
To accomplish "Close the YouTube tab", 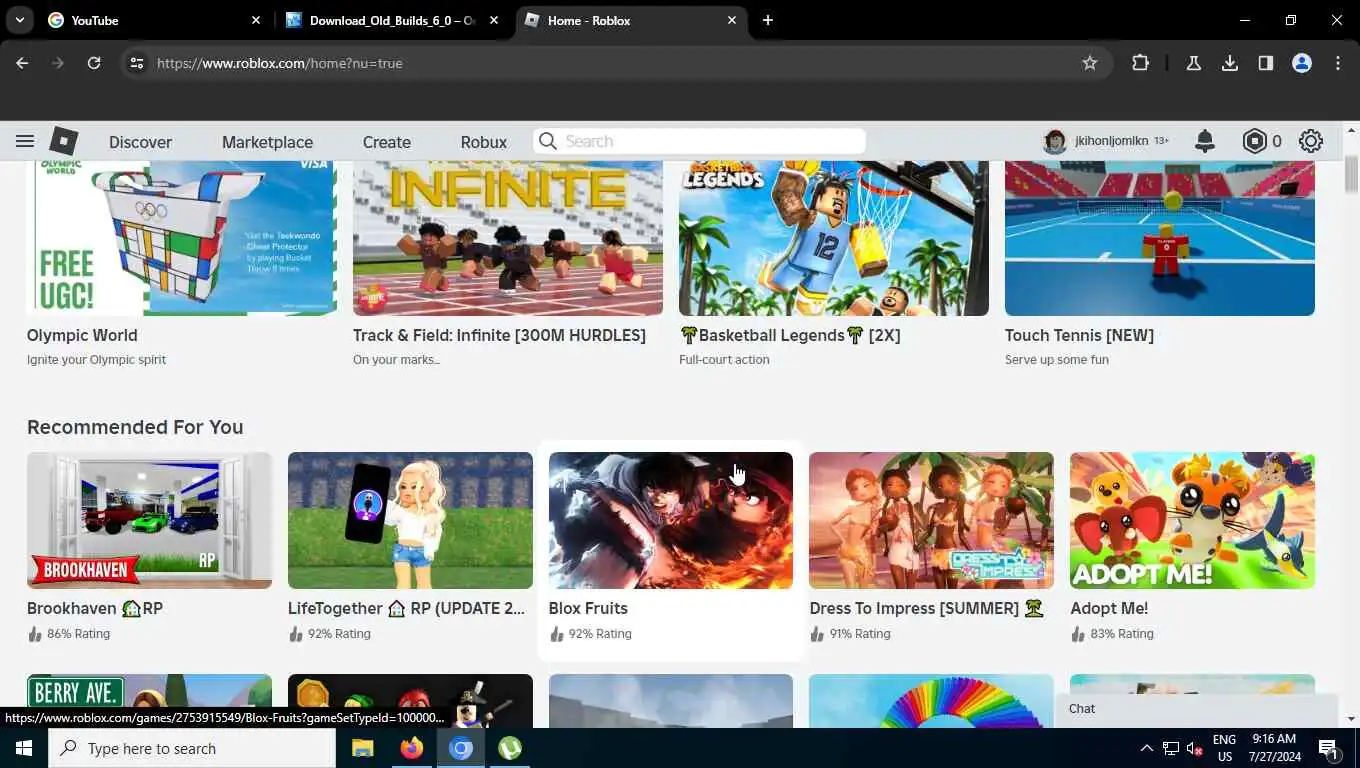I will pyautogui.click(x=256, y=20).
